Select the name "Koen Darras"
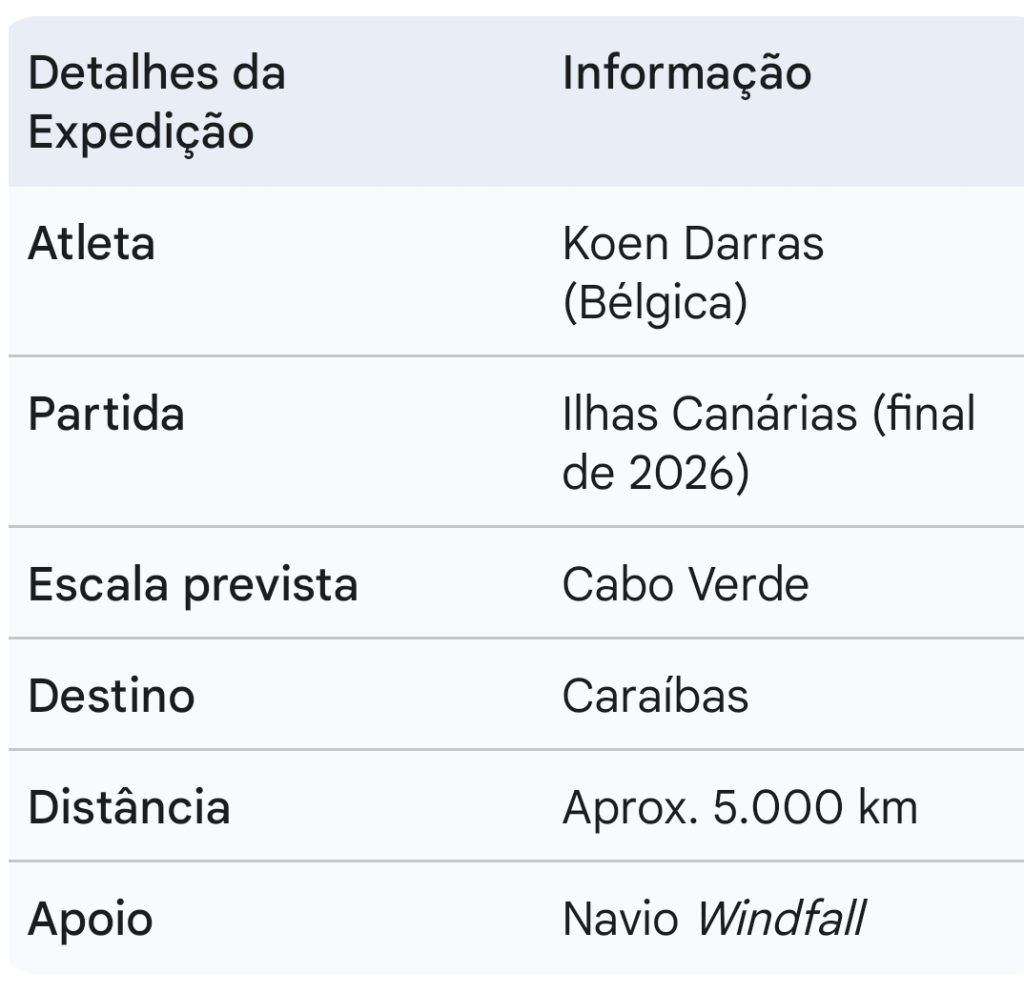 pos(692,244)
